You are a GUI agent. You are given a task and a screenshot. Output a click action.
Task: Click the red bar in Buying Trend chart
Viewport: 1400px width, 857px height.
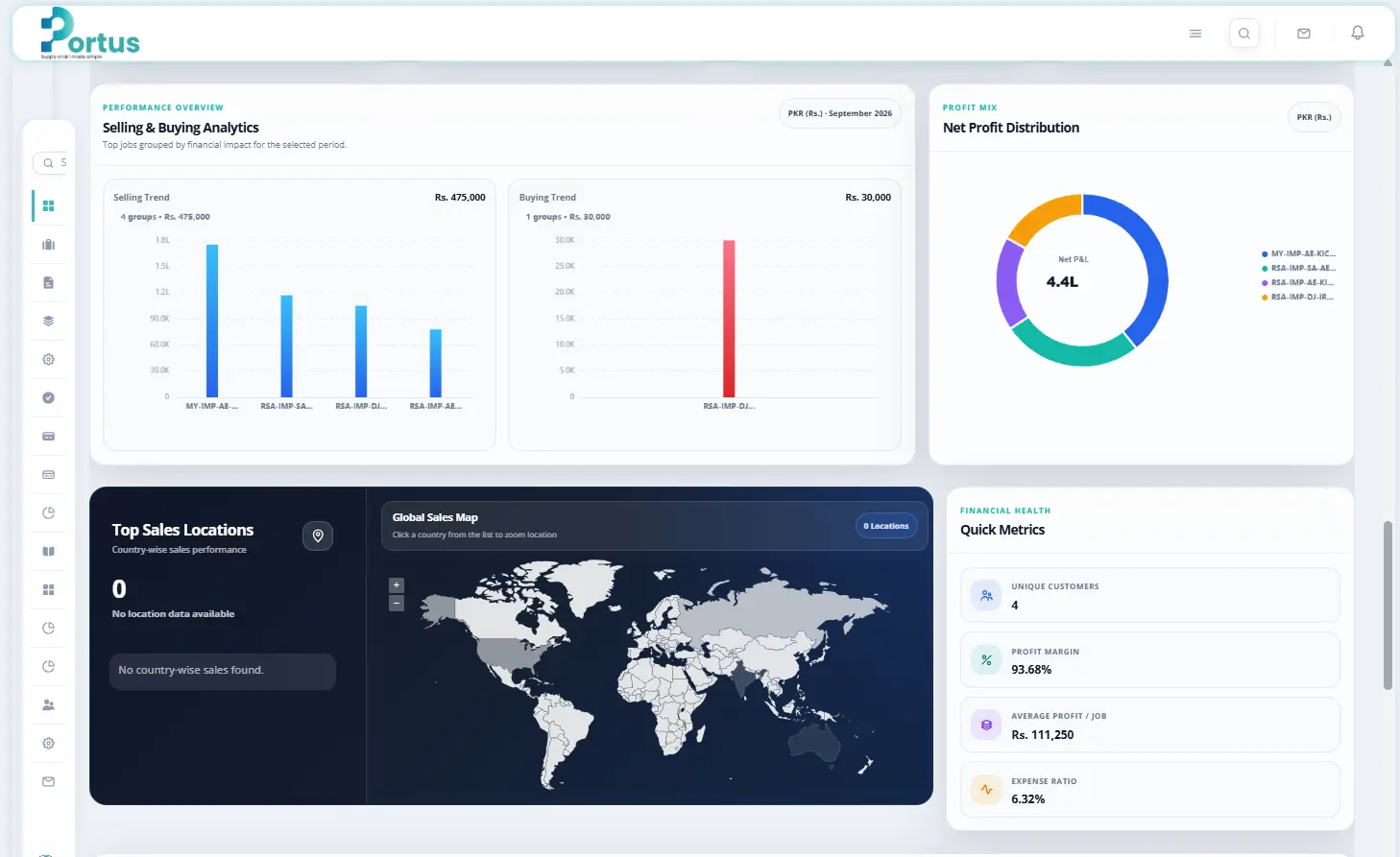pyautogui.click(x=729, y=319)
